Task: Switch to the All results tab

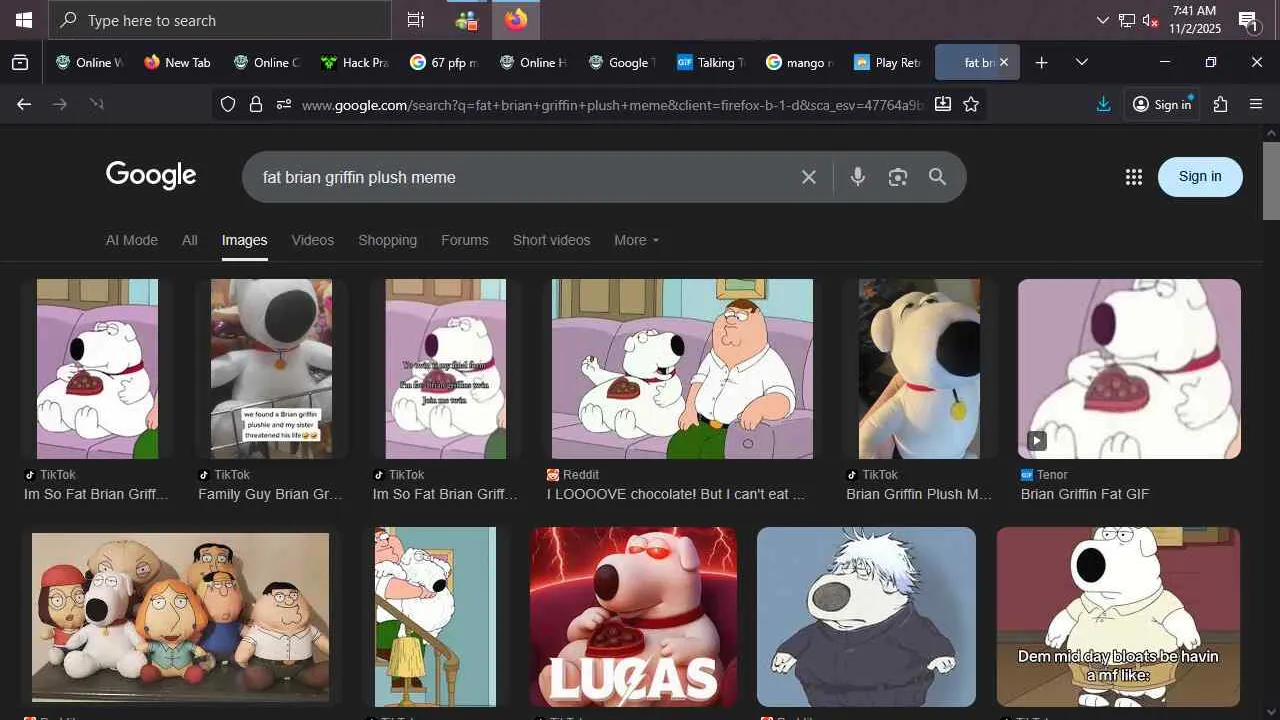Action: (190, 240)
